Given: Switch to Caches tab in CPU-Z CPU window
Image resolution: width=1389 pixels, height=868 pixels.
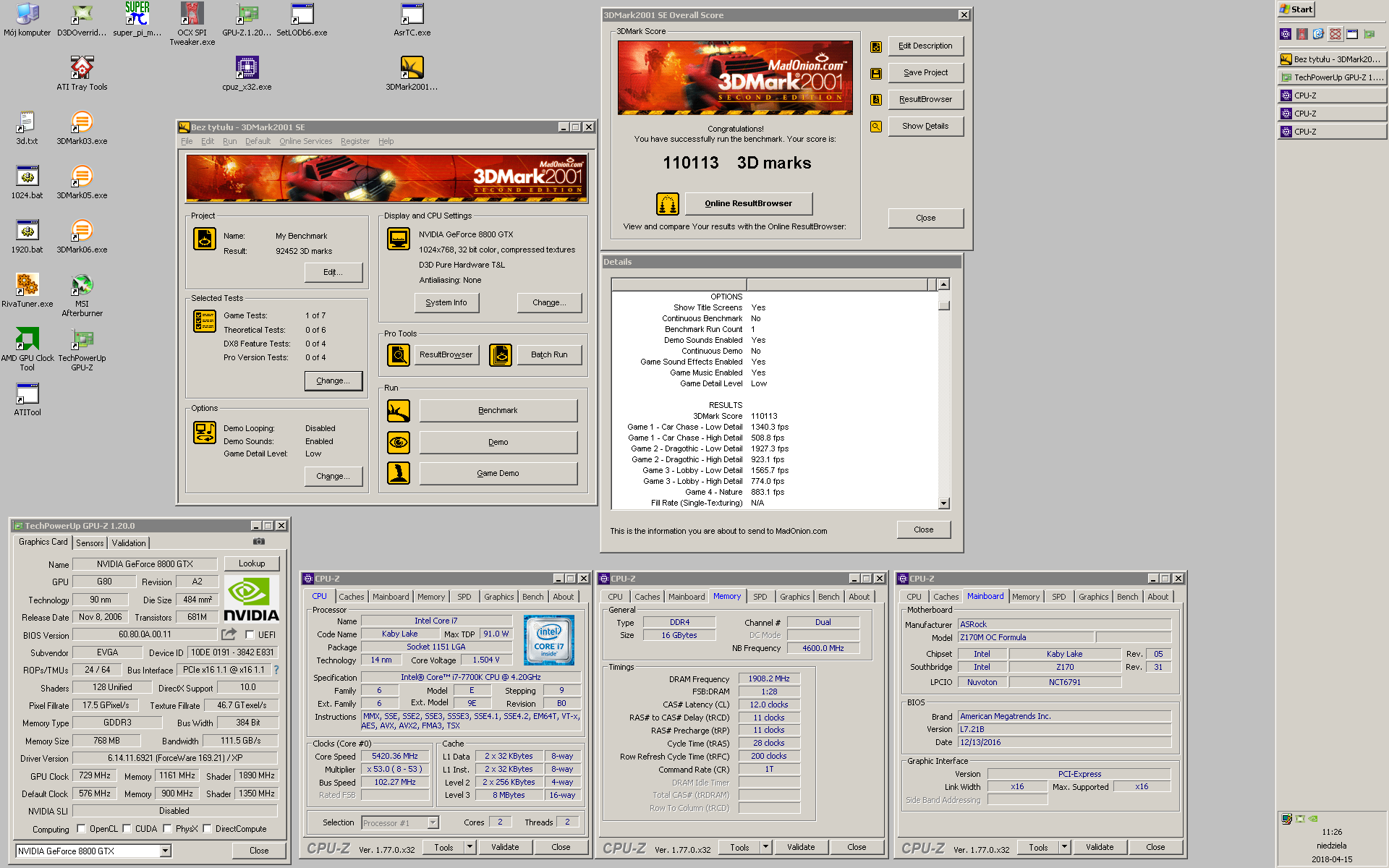Looking at the screenshot, I should pos(352,597).
